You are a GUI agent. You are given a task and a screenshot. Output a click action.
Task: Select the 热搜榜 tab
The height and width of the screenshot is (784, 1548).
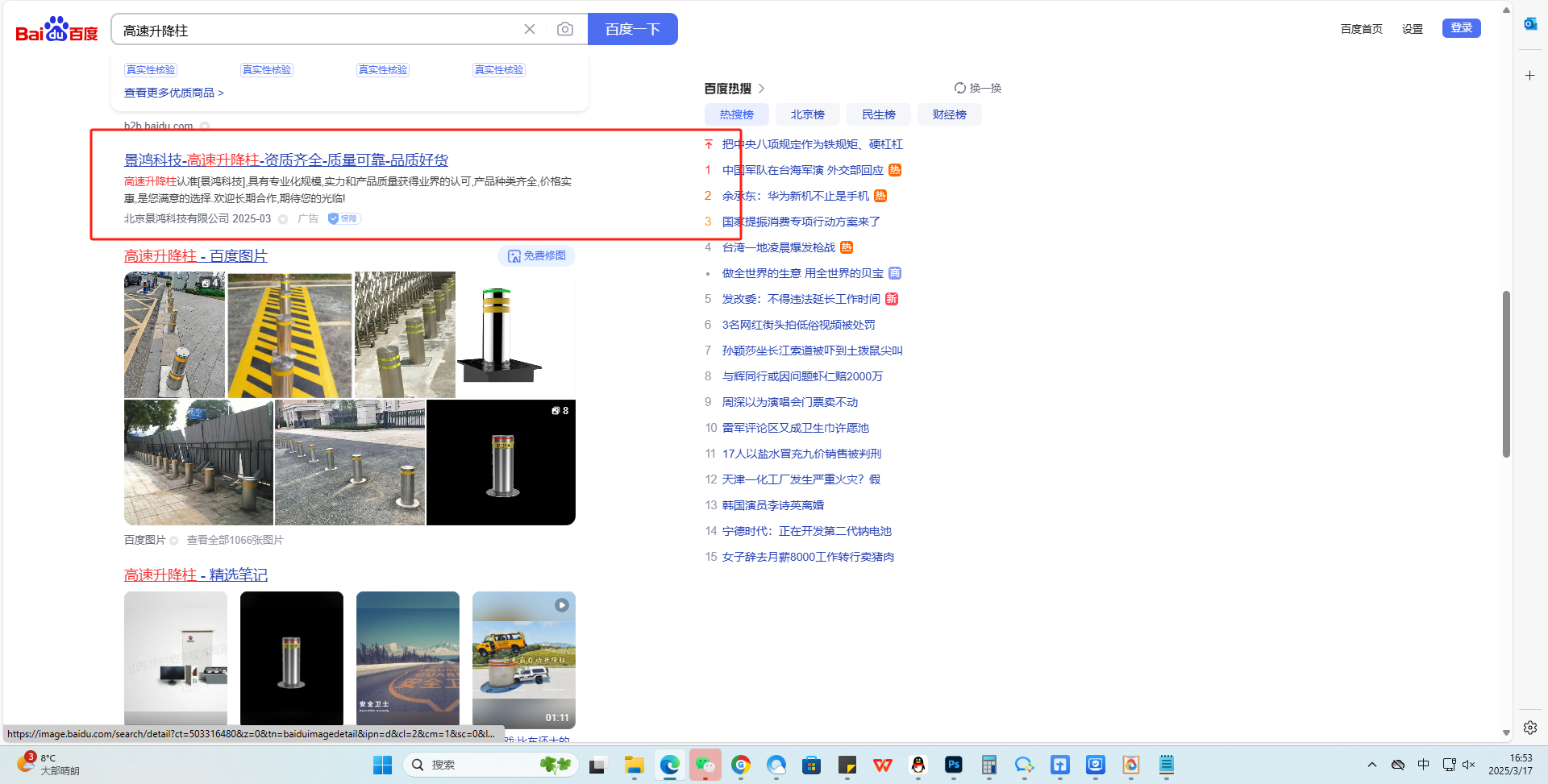(x=737, y=114)
